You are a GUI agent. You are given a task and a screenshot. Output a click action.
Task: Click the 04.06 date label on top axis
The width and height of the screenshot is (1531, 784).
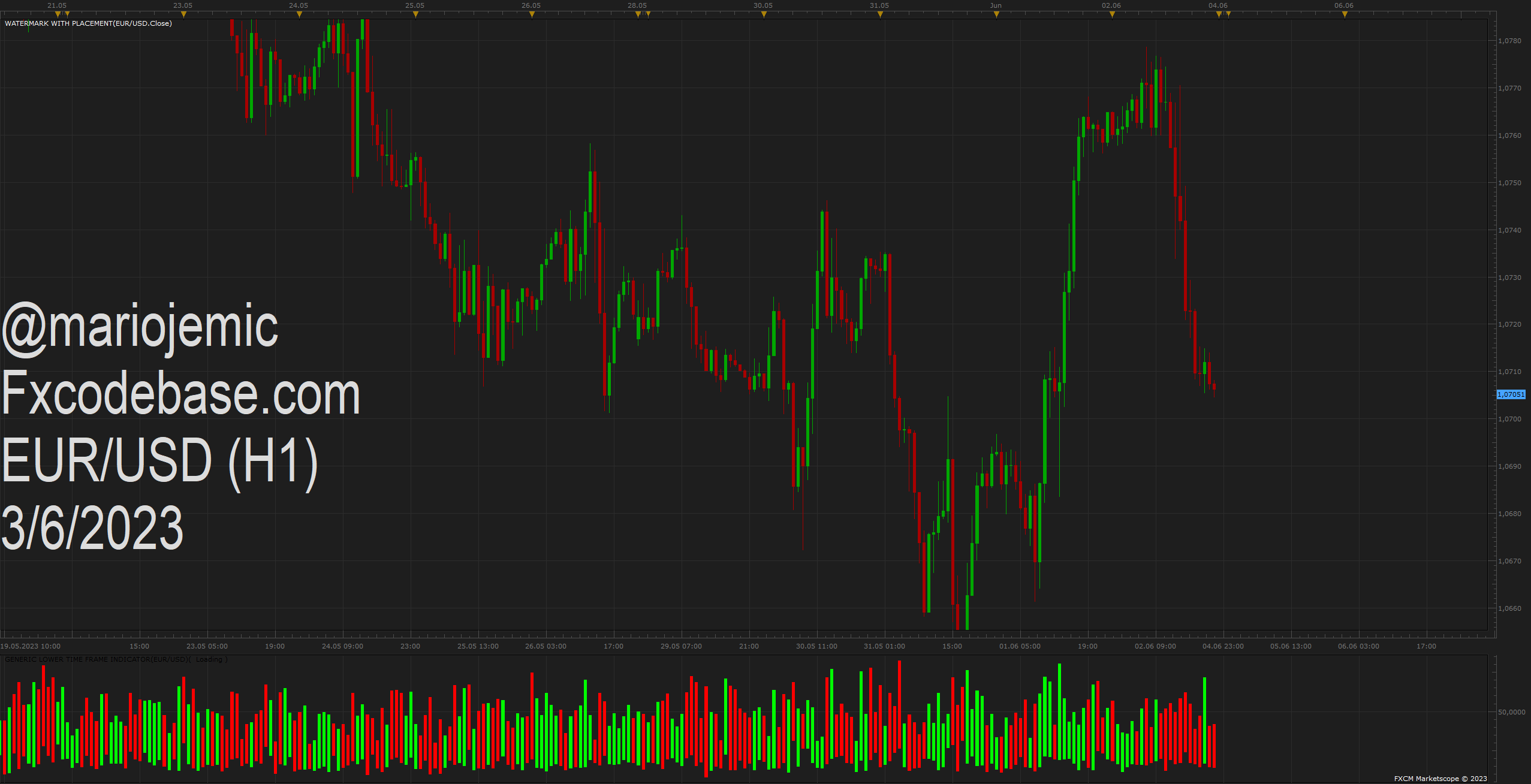(x=1218, y=5)
